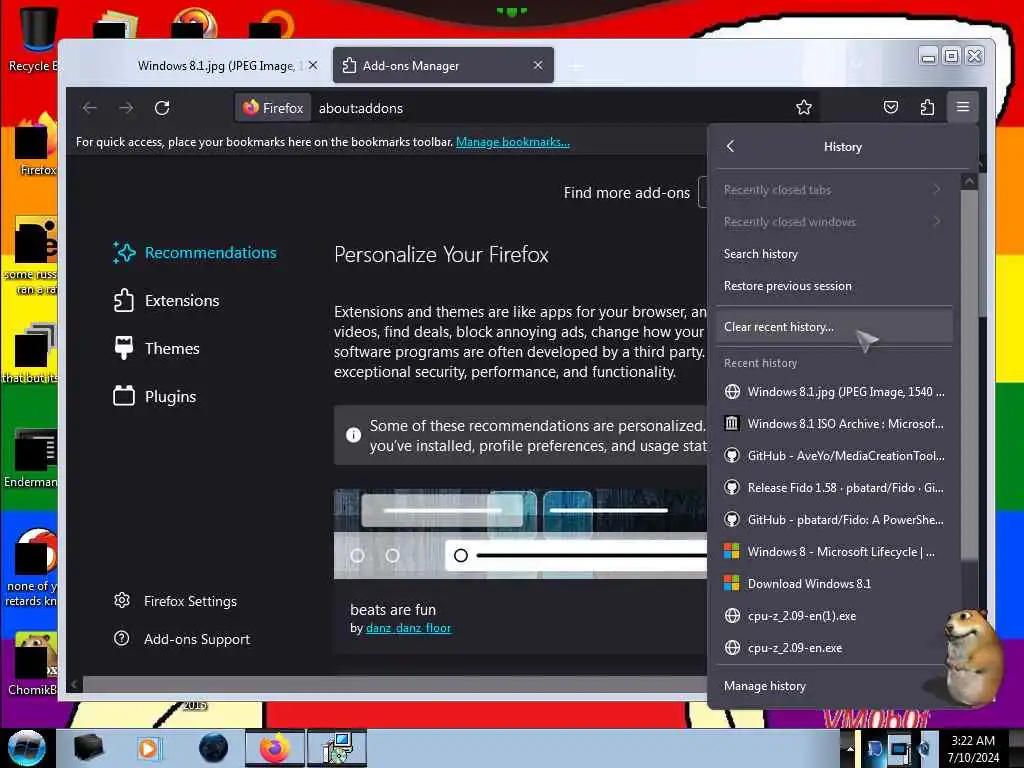Open Manage history
The image size is (1024, 768).
point(833,686)
